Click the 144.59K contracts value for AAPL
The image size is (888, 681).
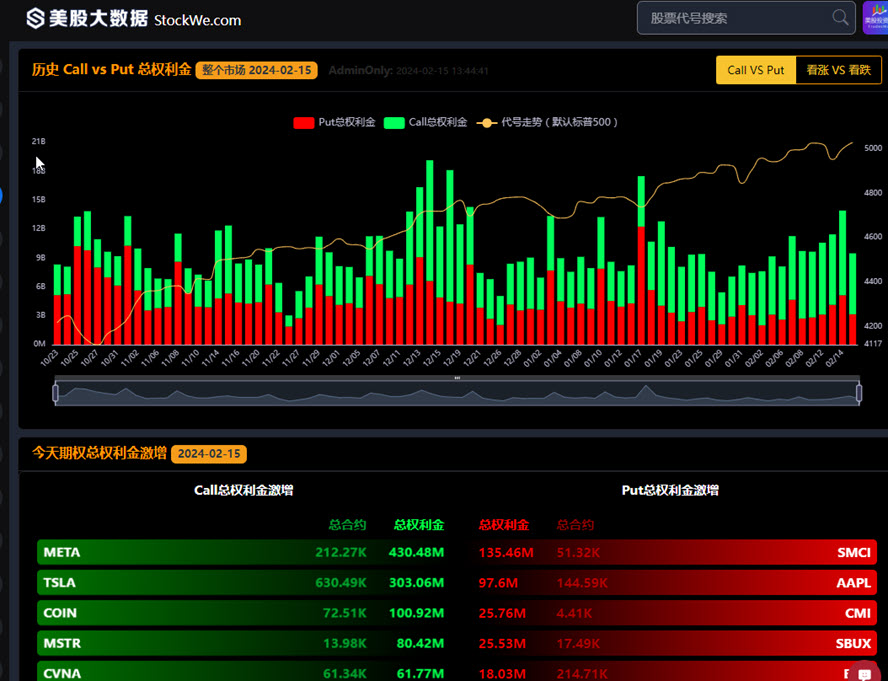[582, 582]
